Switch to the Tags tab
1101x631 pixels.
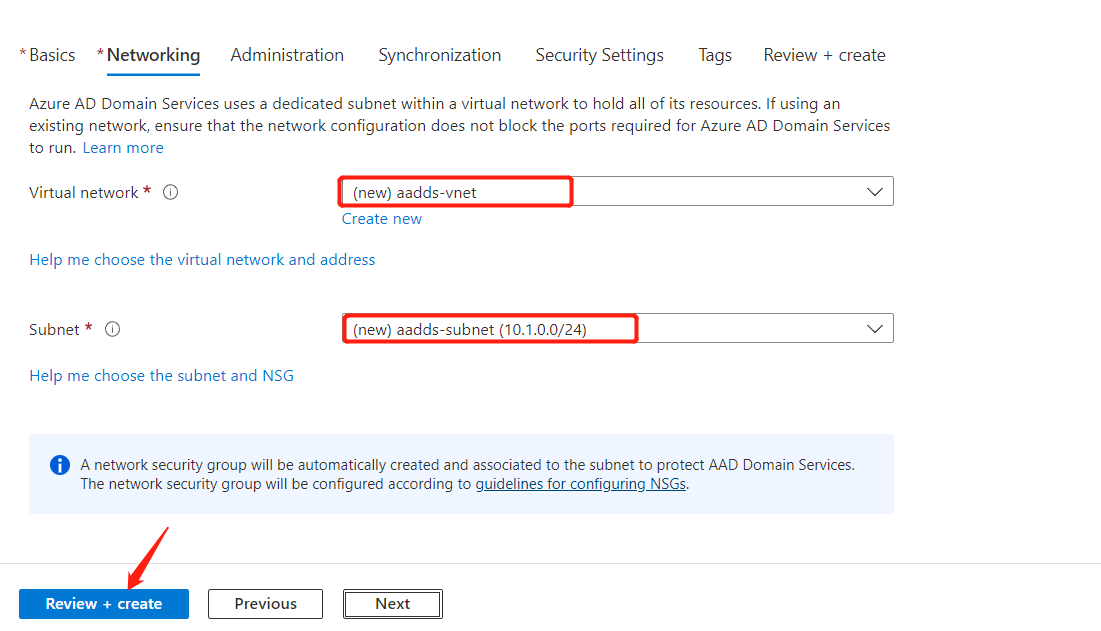coord(715,55)
